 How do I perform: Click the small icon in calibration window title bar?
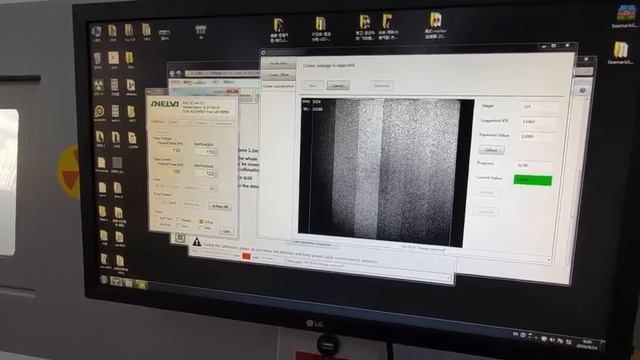pyautogui.click(x=264, y=53)
